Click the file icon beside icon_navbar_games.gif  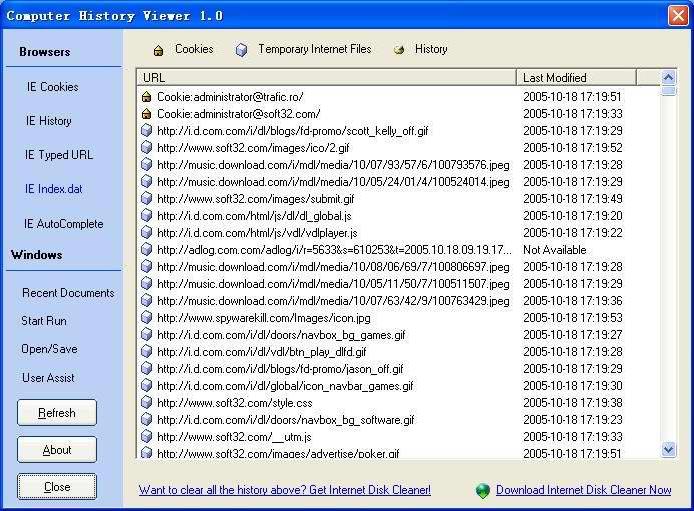pyautogui.click(x=147, y=386)
